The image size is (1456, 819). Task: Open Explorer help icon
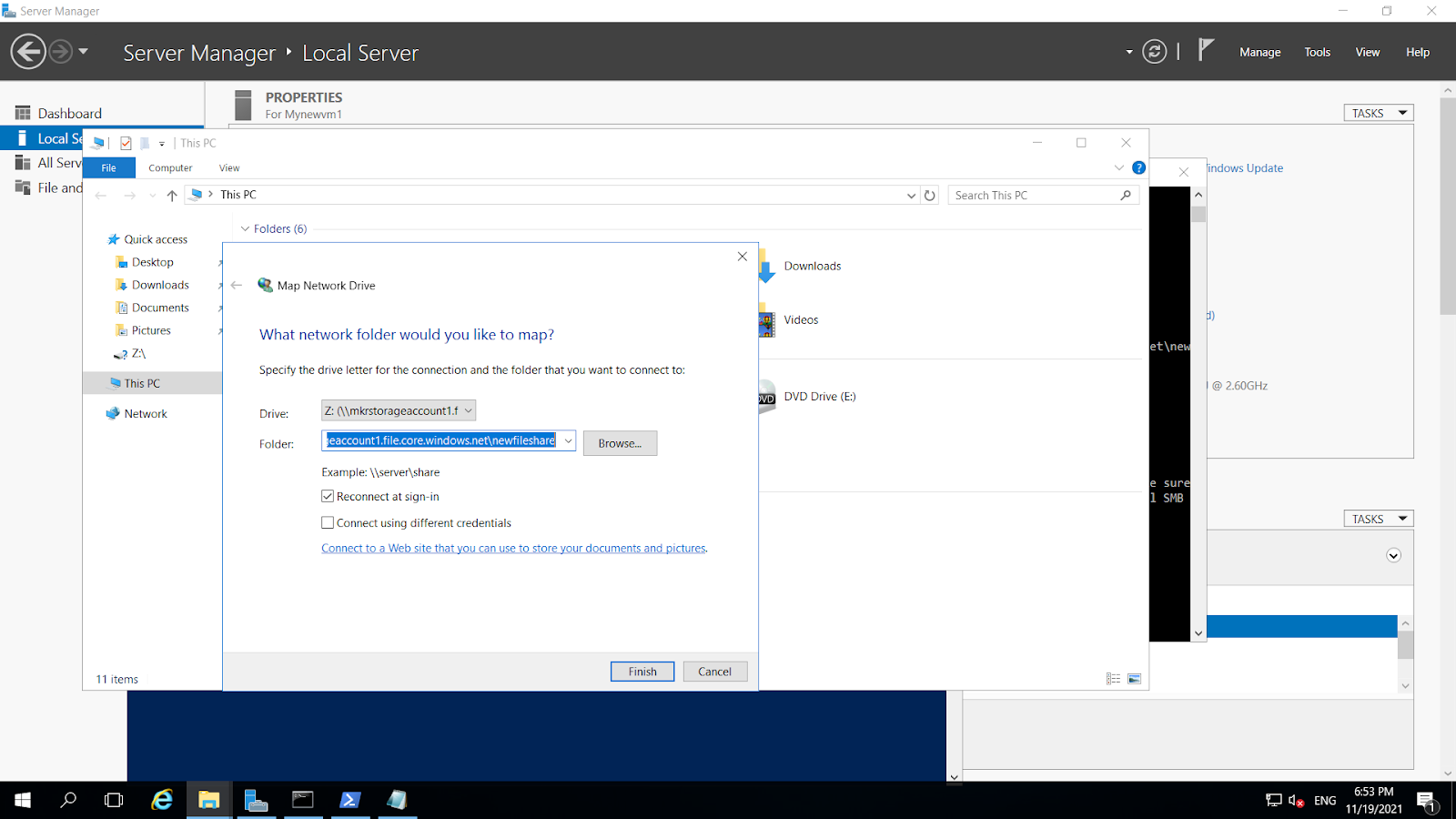[1138, 167]
